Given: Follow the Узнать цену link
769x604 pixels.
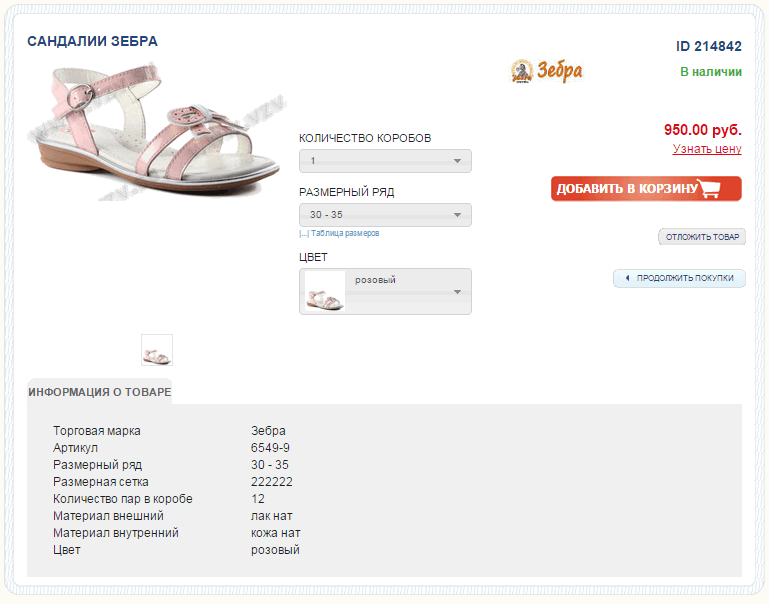Looking at the screenshot, I should 707,149.
